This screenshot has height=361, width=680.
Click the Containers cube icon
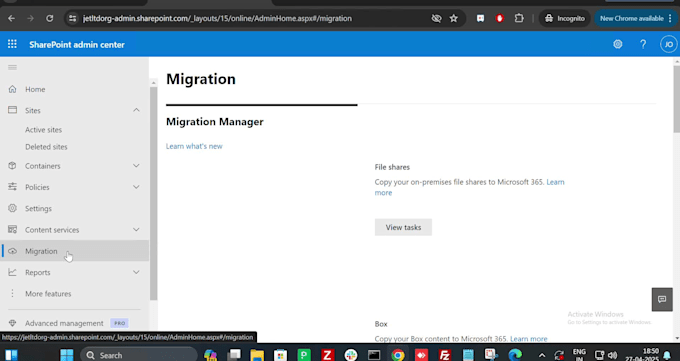click(13, 166)
